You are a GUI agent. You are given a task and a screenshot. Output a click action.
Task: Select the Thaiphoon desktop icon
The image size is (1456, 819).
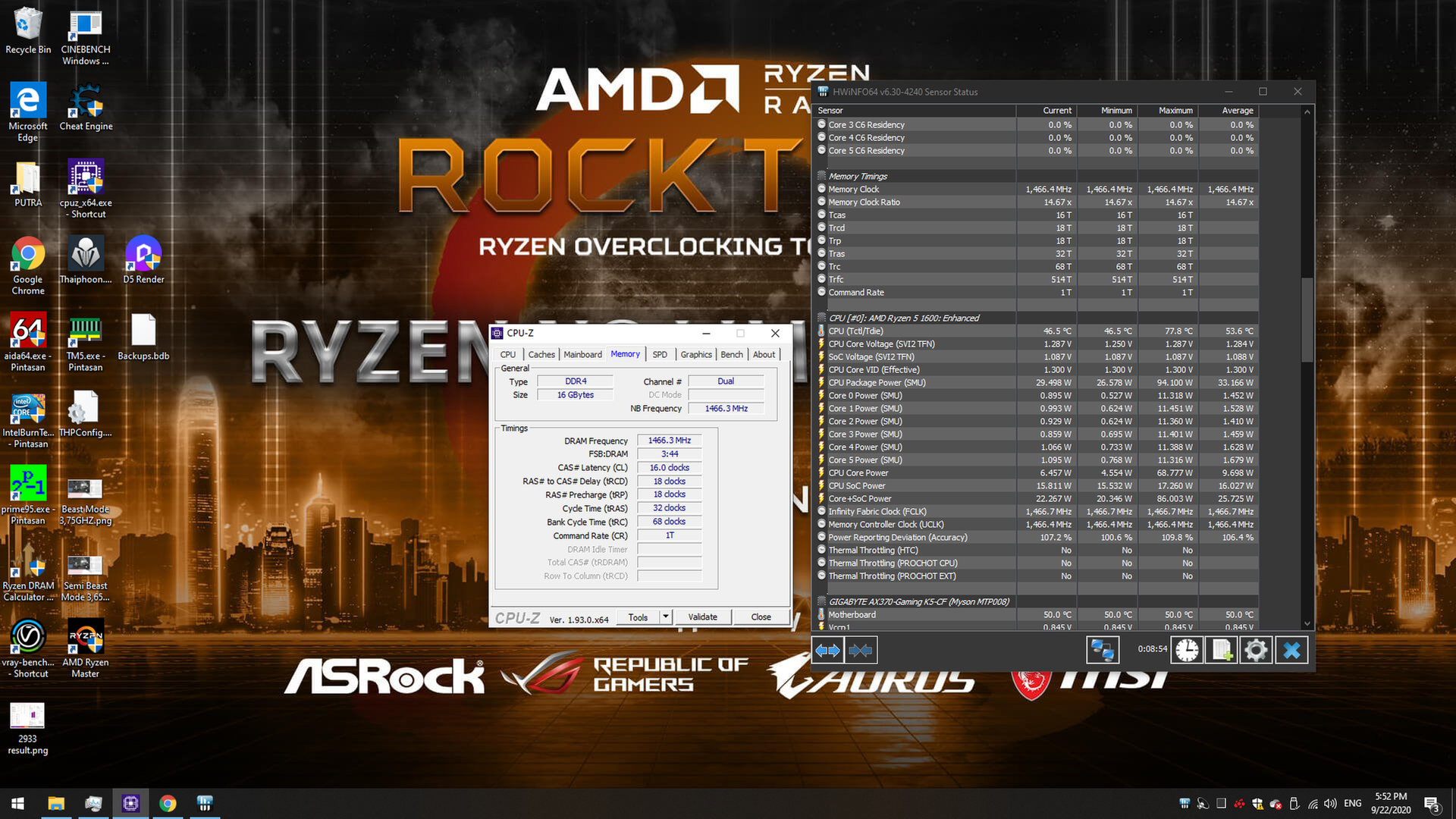click(86, 260)
